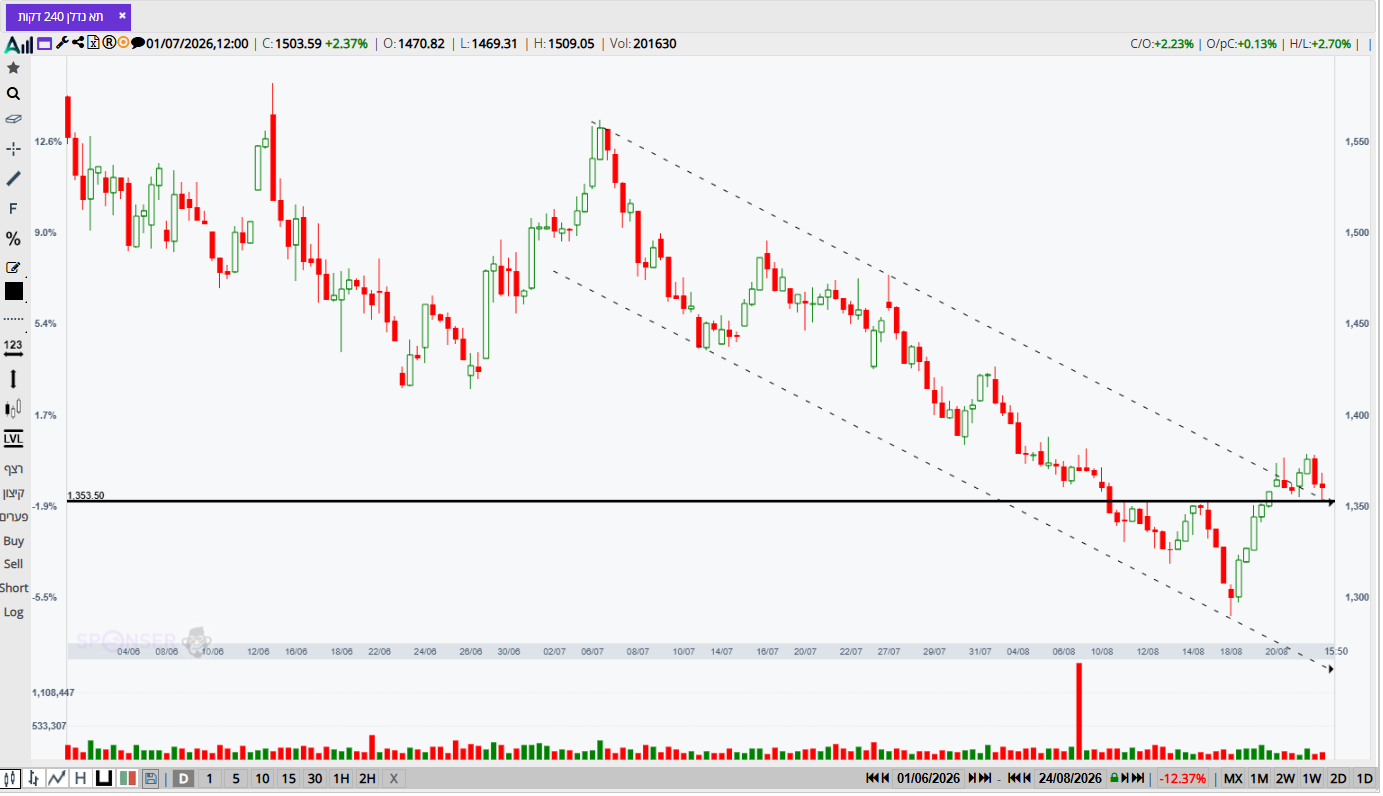Click the large red volume spike bar

[1079, 710]
